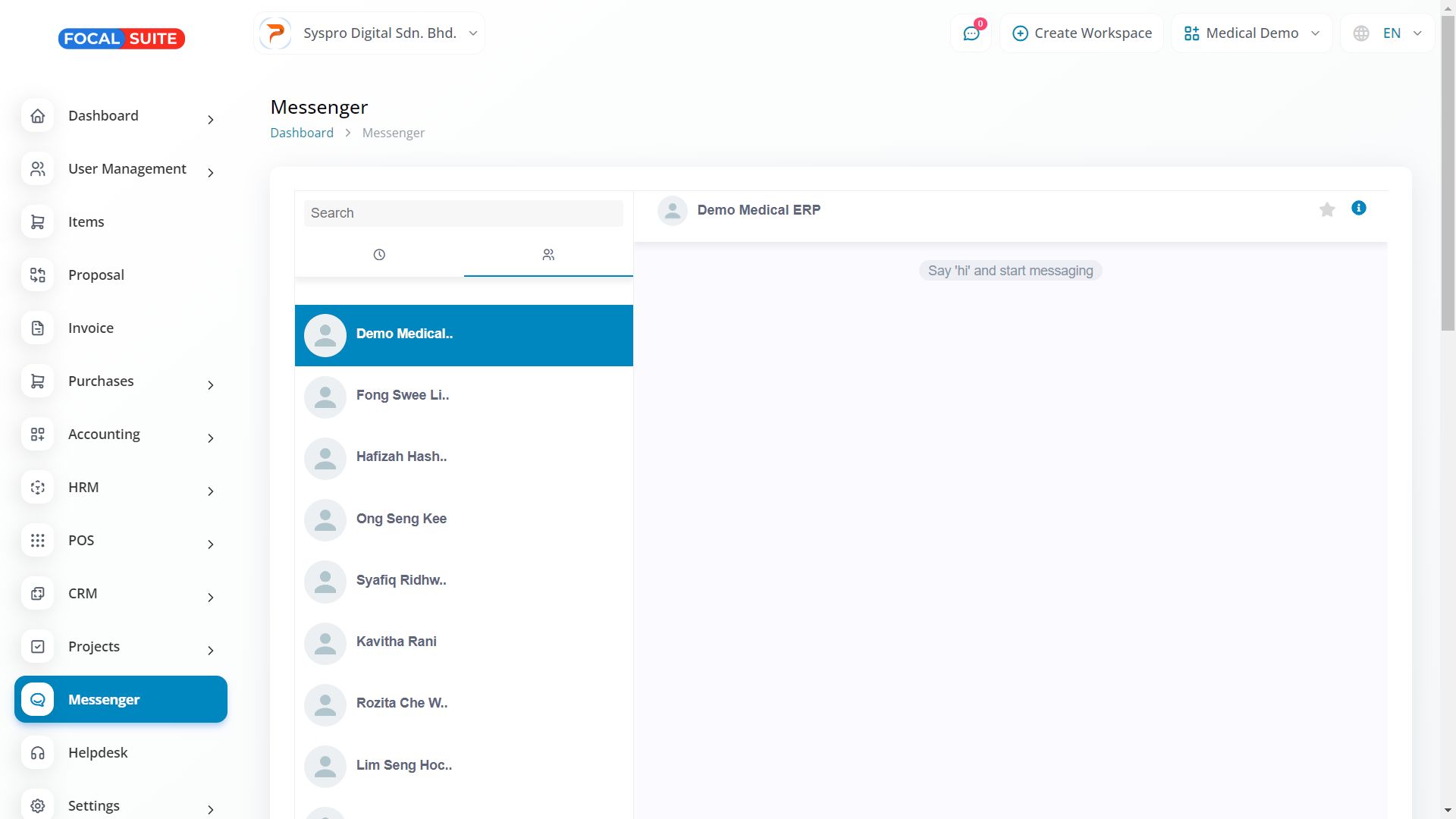The image size is (1456, 819).
Task: Go to Dashboard breadcrumb link
Action: click(302, 133)
